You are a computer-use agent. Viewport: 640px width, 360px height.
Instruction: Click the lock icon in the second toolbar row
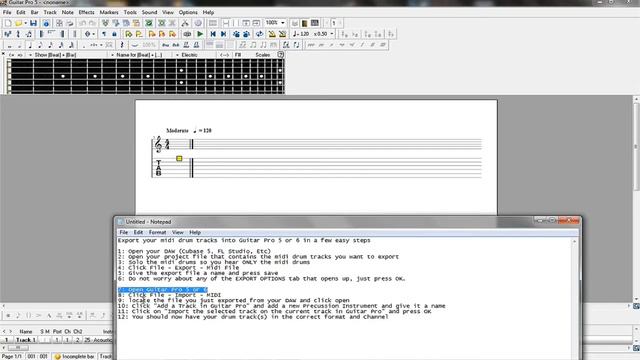114,34
